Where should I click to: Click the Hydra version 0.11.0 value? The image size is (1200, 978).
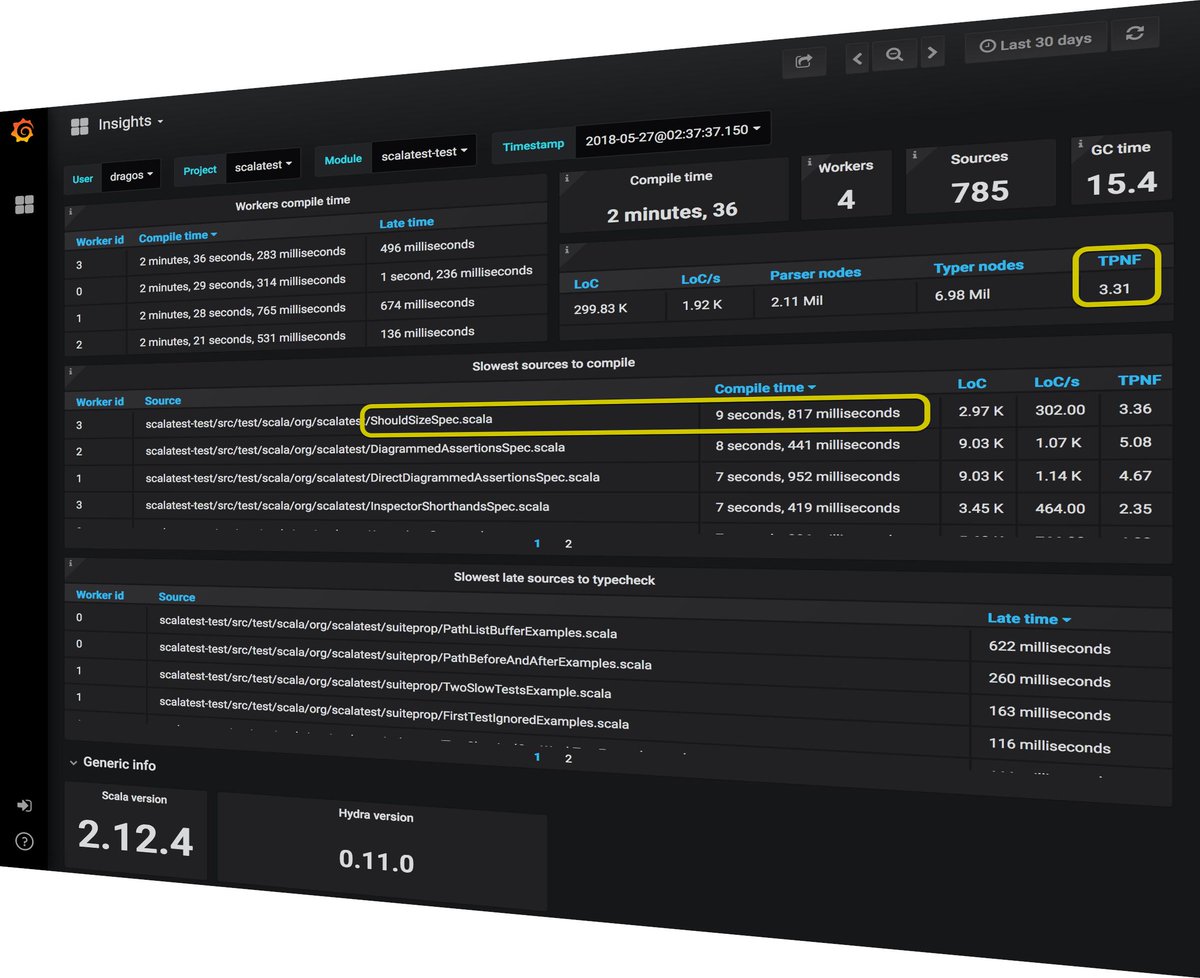click(376, 860)
